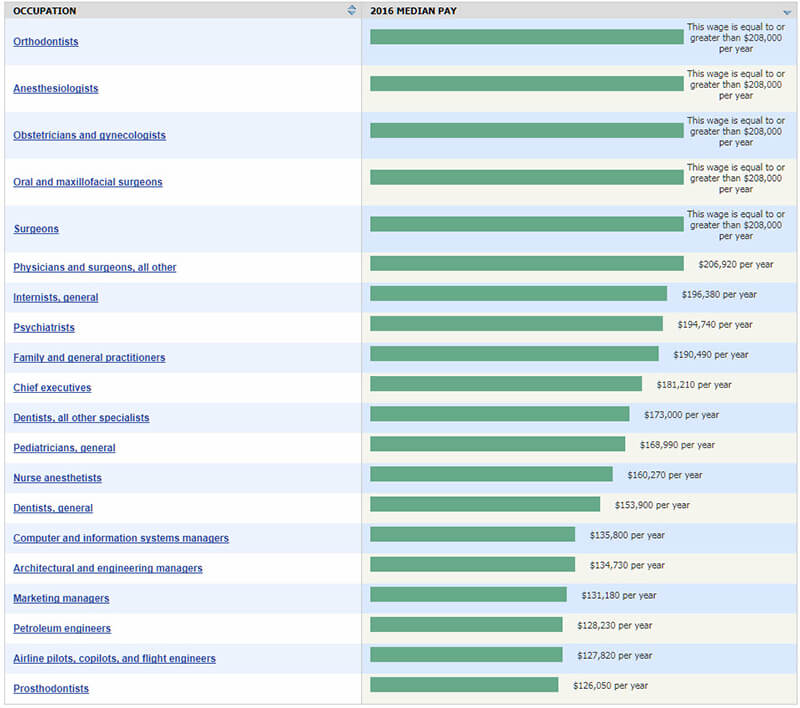This screenshot has width=800, height=708.
Task: Click the Orthodontists wage note text
Action: [736, 38]
